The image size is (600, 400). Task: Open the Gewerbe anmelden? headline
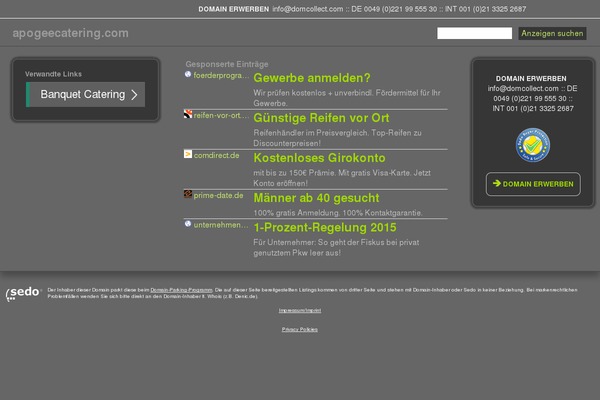312,78
